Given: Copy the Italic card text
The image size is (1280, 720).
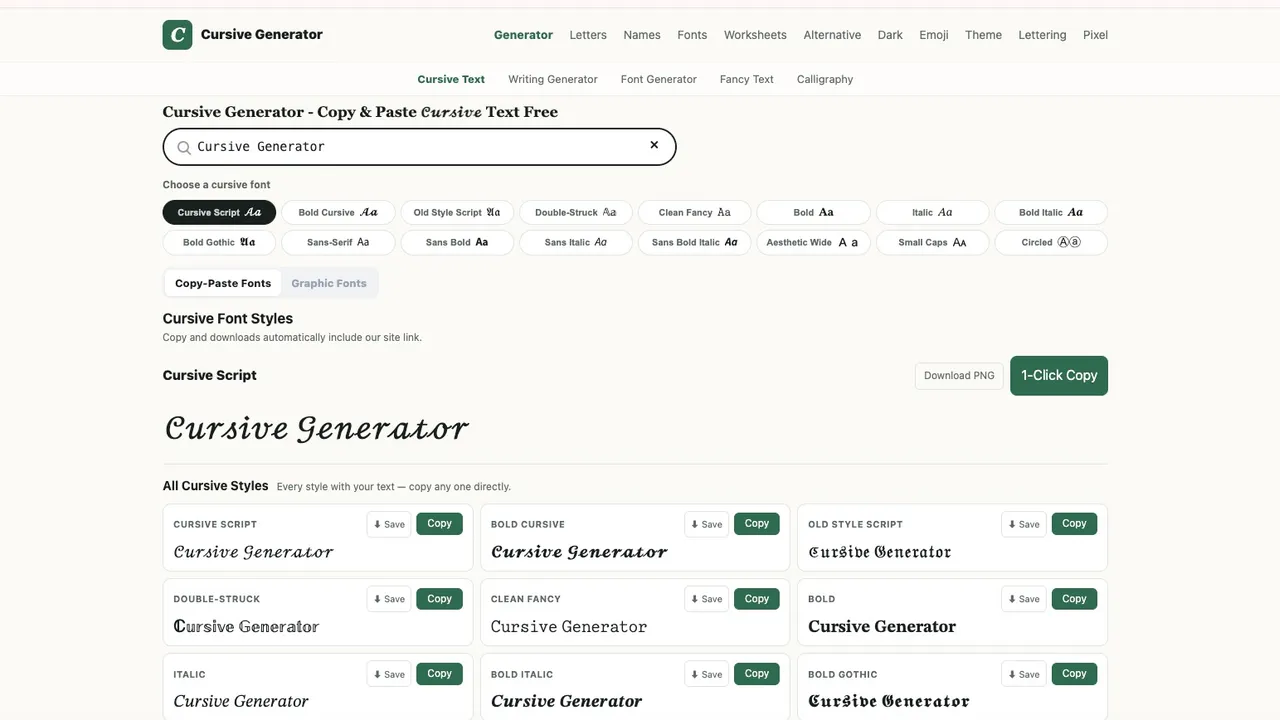Looking at the screenshot, I should [440, 674].
